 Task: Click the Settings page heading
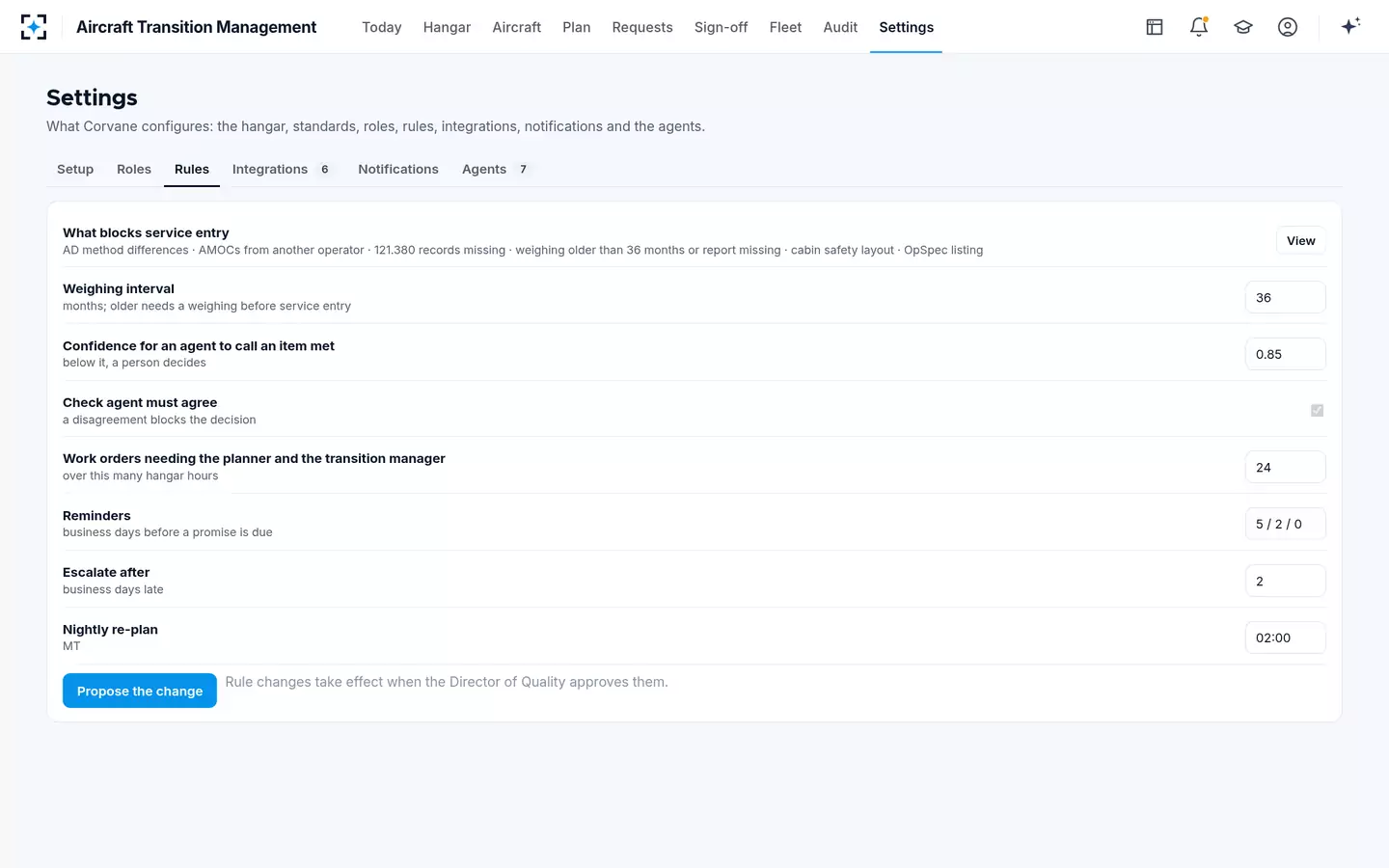pos(92,97)
